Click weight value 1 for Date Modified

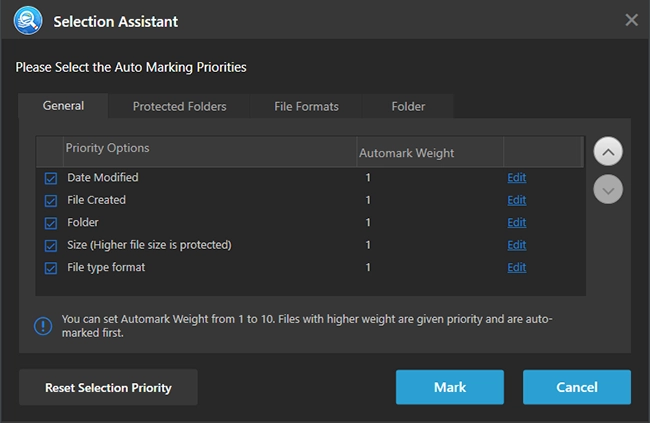368,177
